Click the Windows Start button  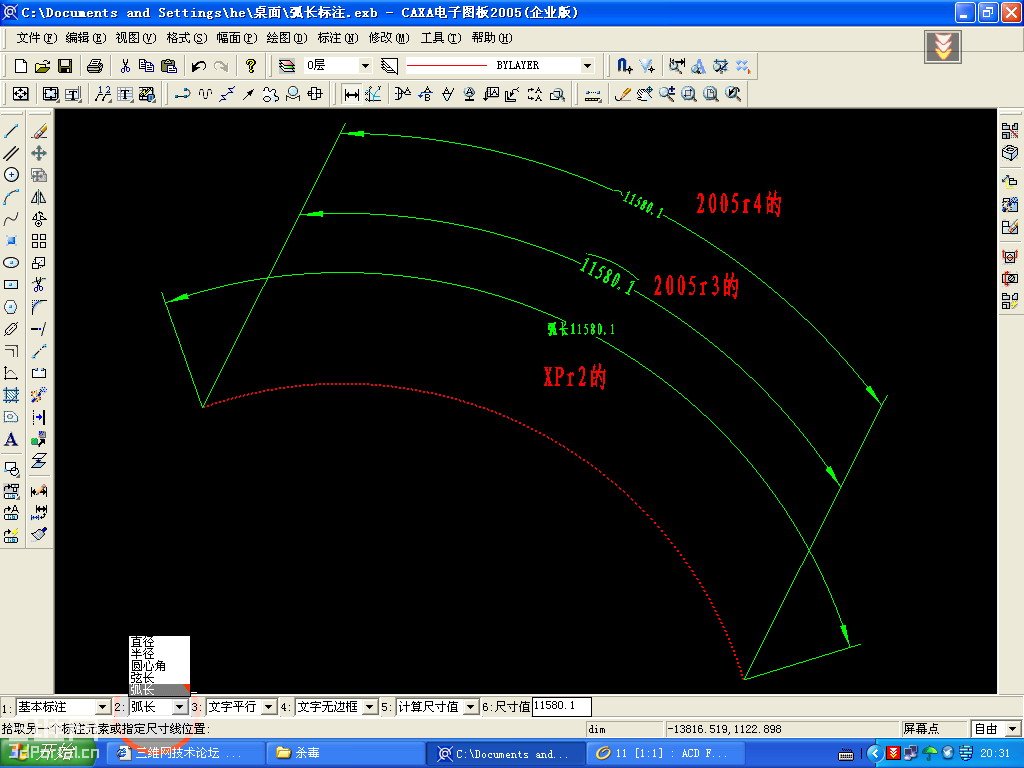click(49, 753)
